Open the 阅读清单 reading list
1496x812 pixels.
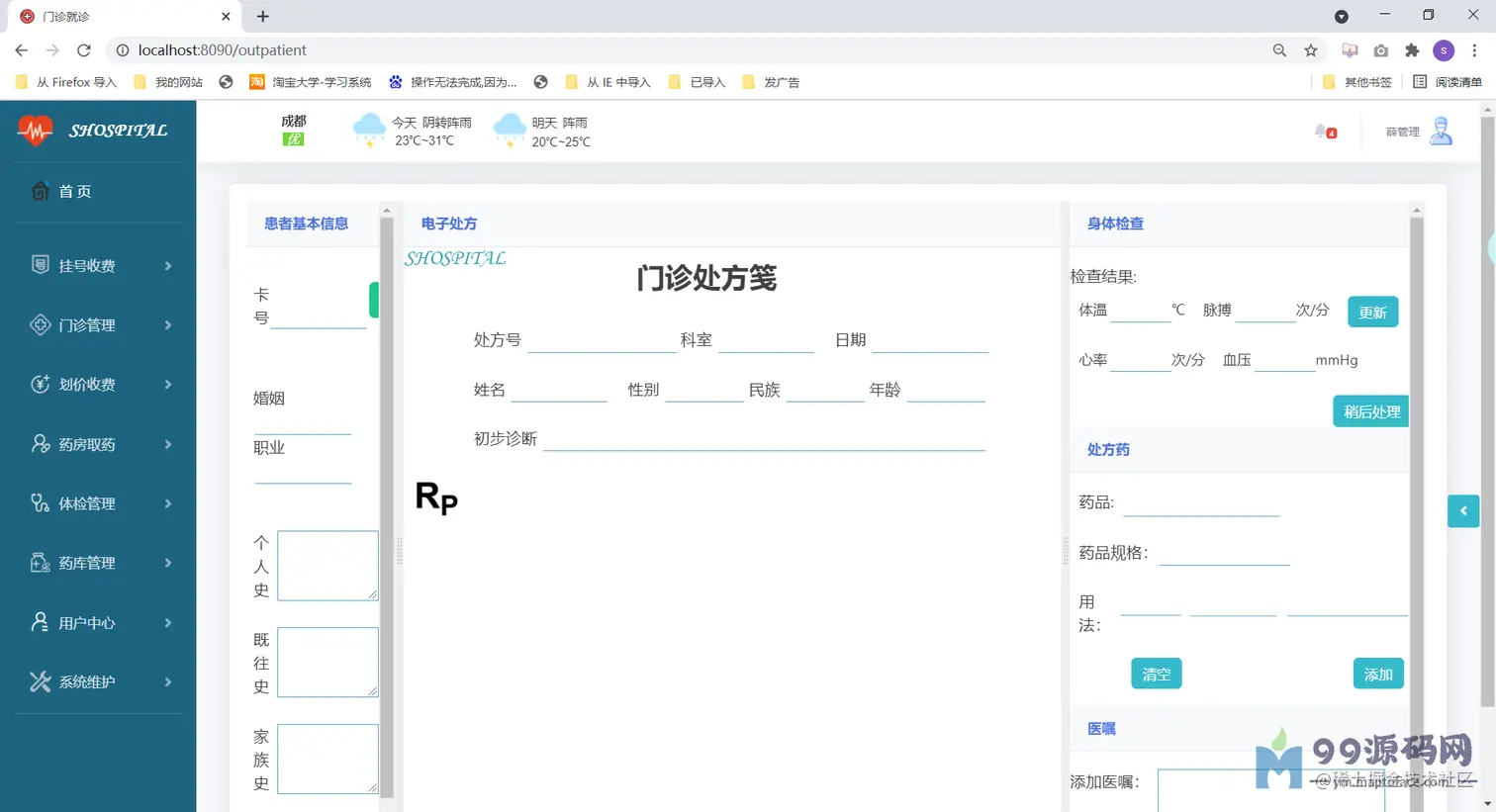coord(1447,82)
